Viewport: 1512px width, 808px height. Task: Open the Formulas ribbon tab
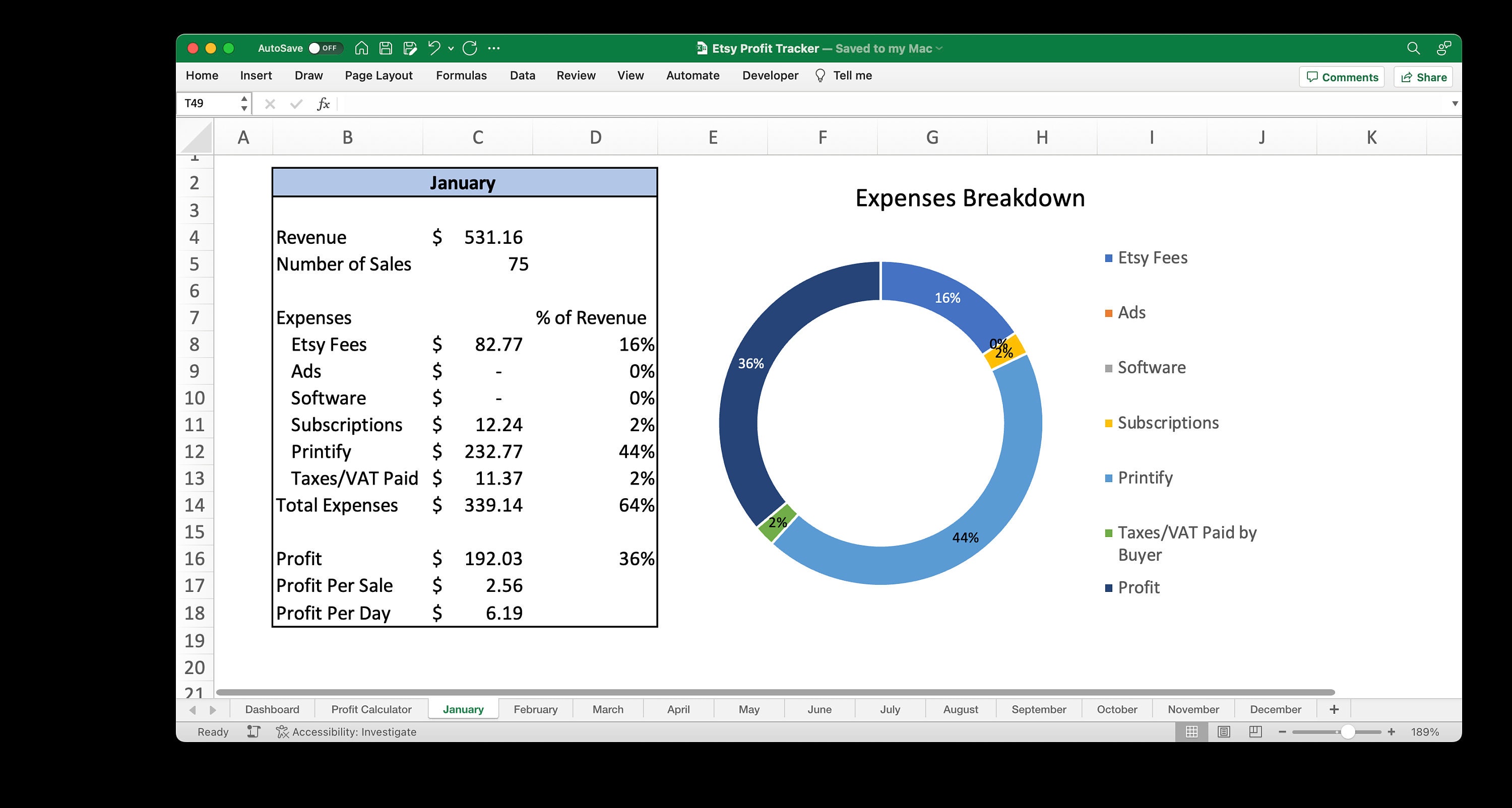pyautogui.click(x=461, y=76)
